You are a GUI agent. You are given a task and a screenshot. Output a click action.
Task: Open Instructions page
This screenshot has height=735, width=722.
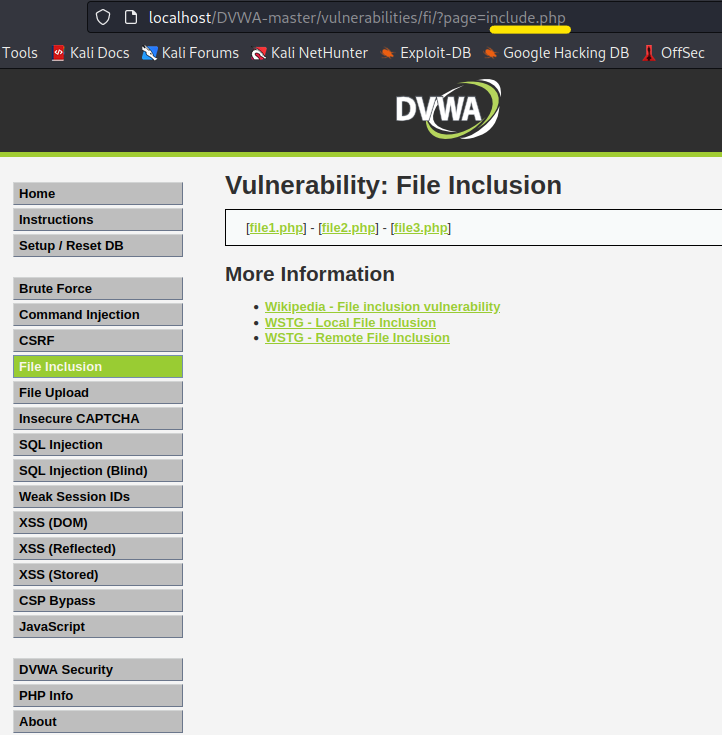click(x=98, y=219)
